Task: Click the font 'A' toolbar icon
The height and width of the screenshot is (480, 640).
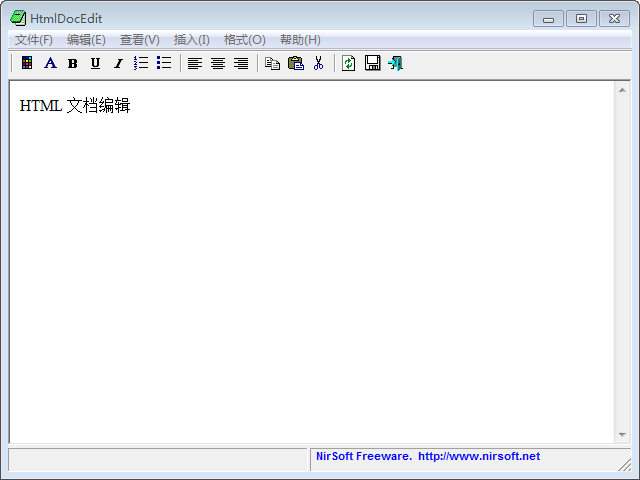Action: point(50,63)
